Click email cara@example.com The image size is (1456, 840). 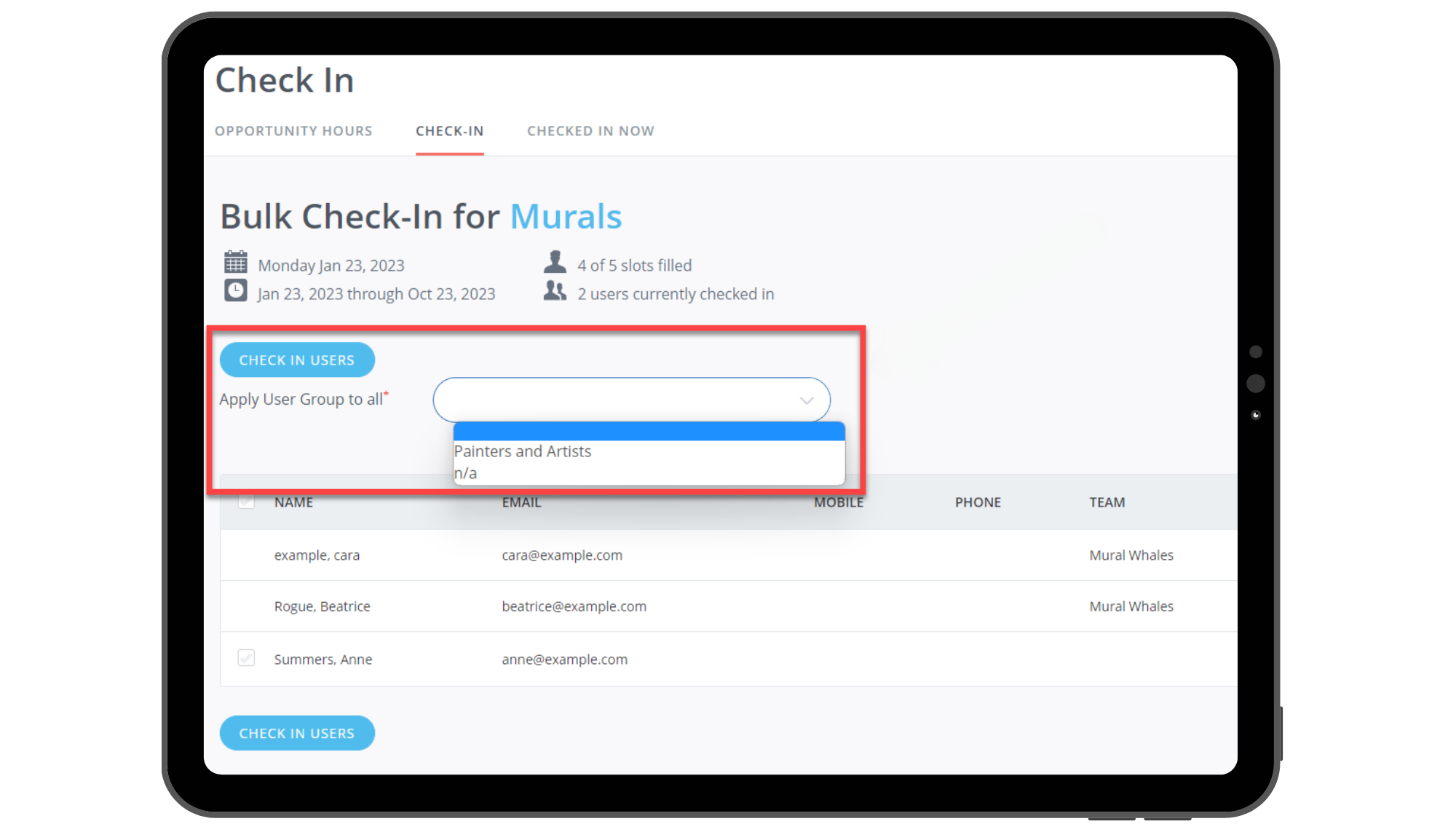pyautogui.click(x=562, y=555)
